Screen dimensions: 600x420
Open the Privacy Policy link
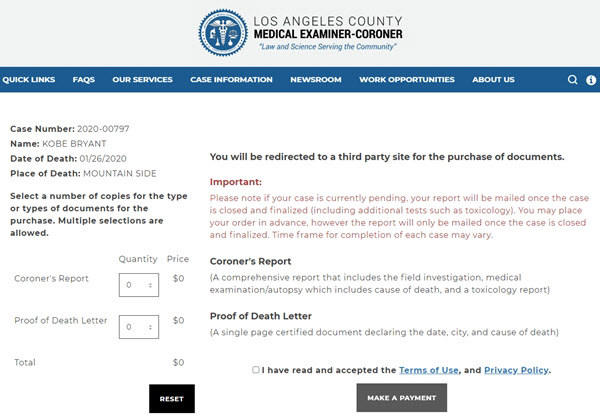[516, 370]
